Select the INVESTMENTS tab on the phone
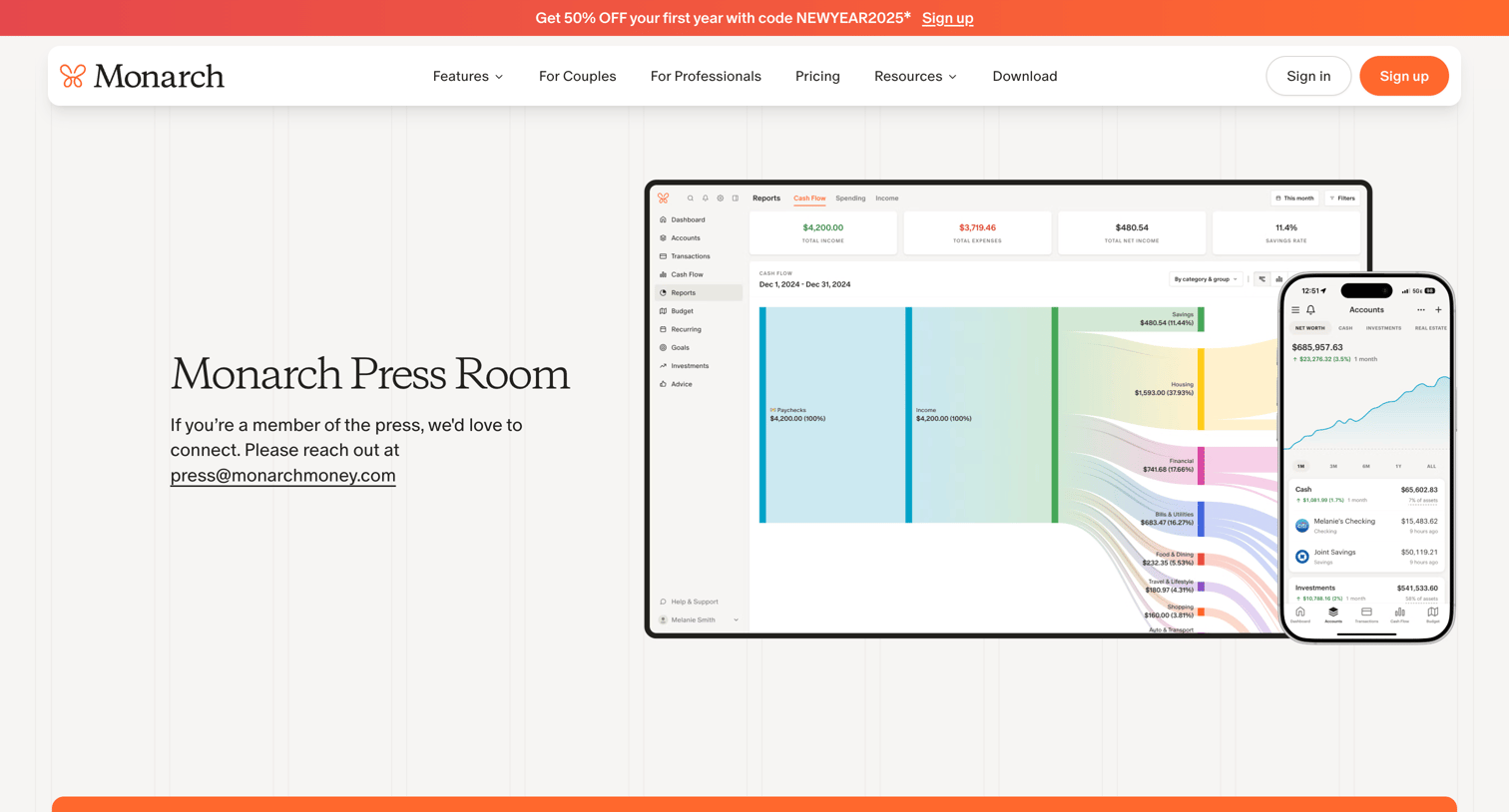The width and height of the screenshot is (1509, 812). 1383,328
